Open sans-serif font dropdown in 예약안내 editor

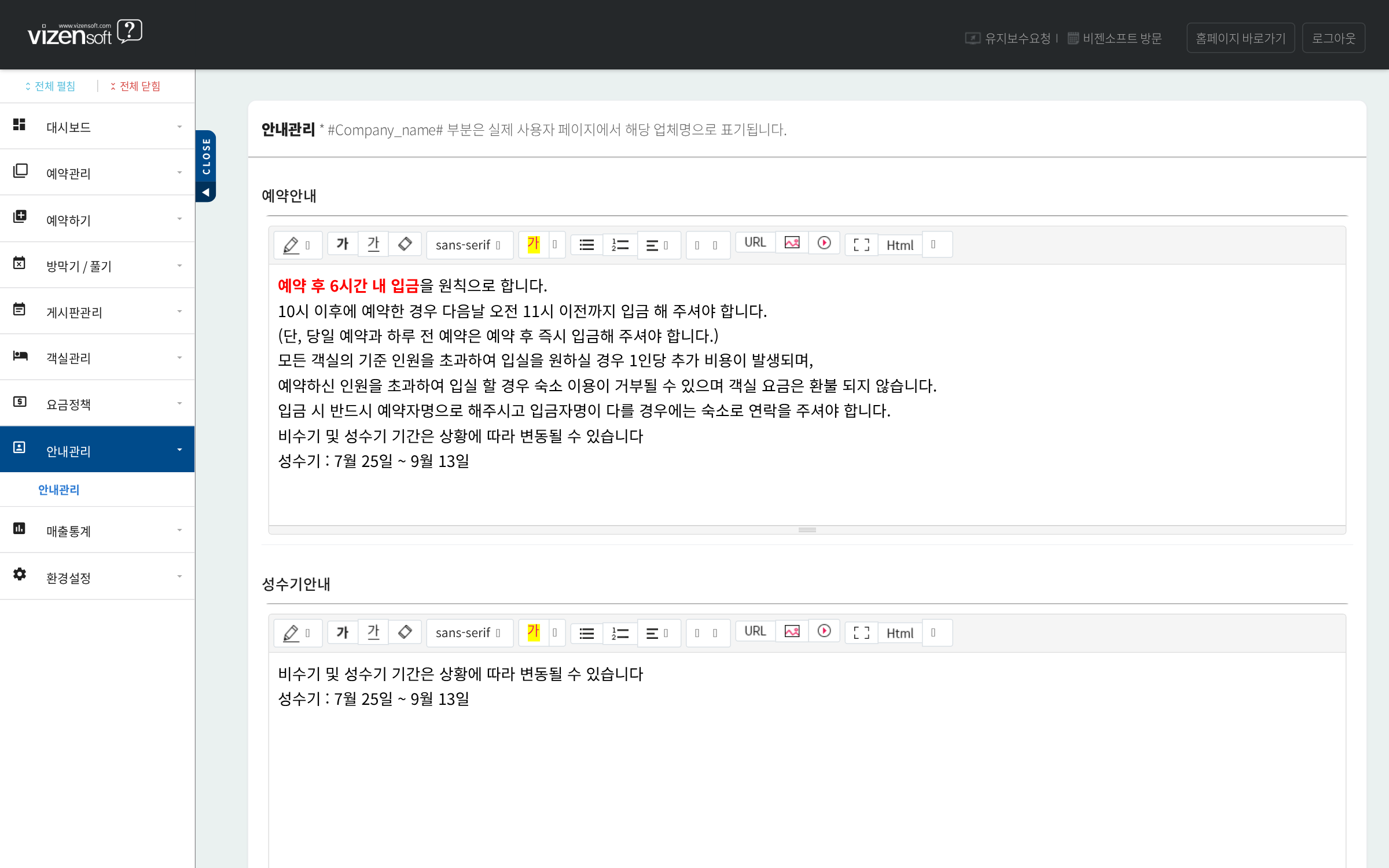(x=469, y=245)
